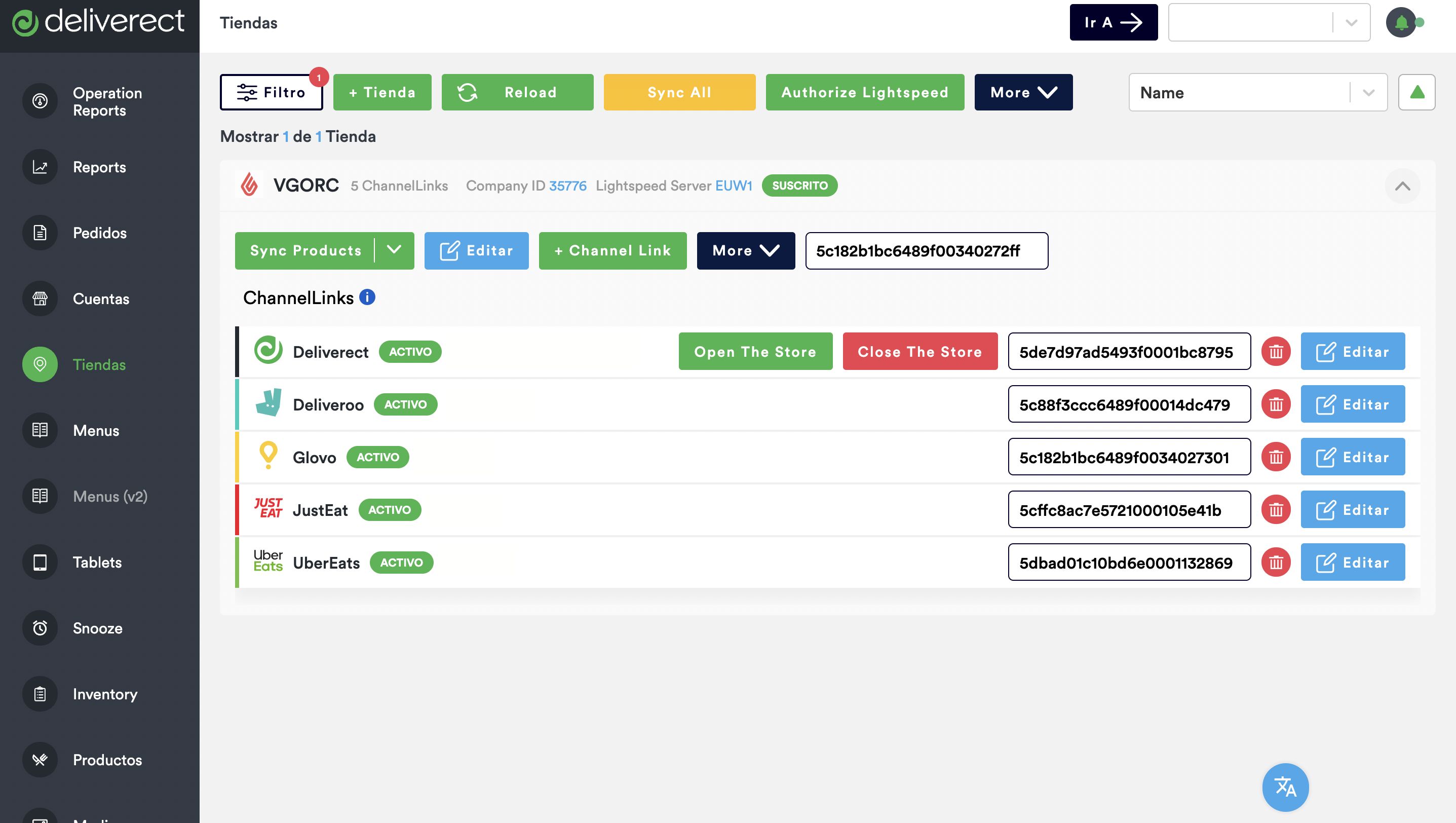Viewport: 1456px width, 823px height.
Task: Click Authorize Lightspeed button
Action: (864, 92)
